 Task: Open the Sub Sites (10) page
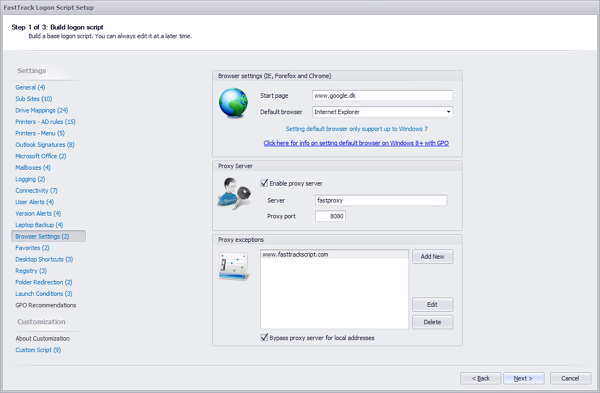tap(34, 99)
